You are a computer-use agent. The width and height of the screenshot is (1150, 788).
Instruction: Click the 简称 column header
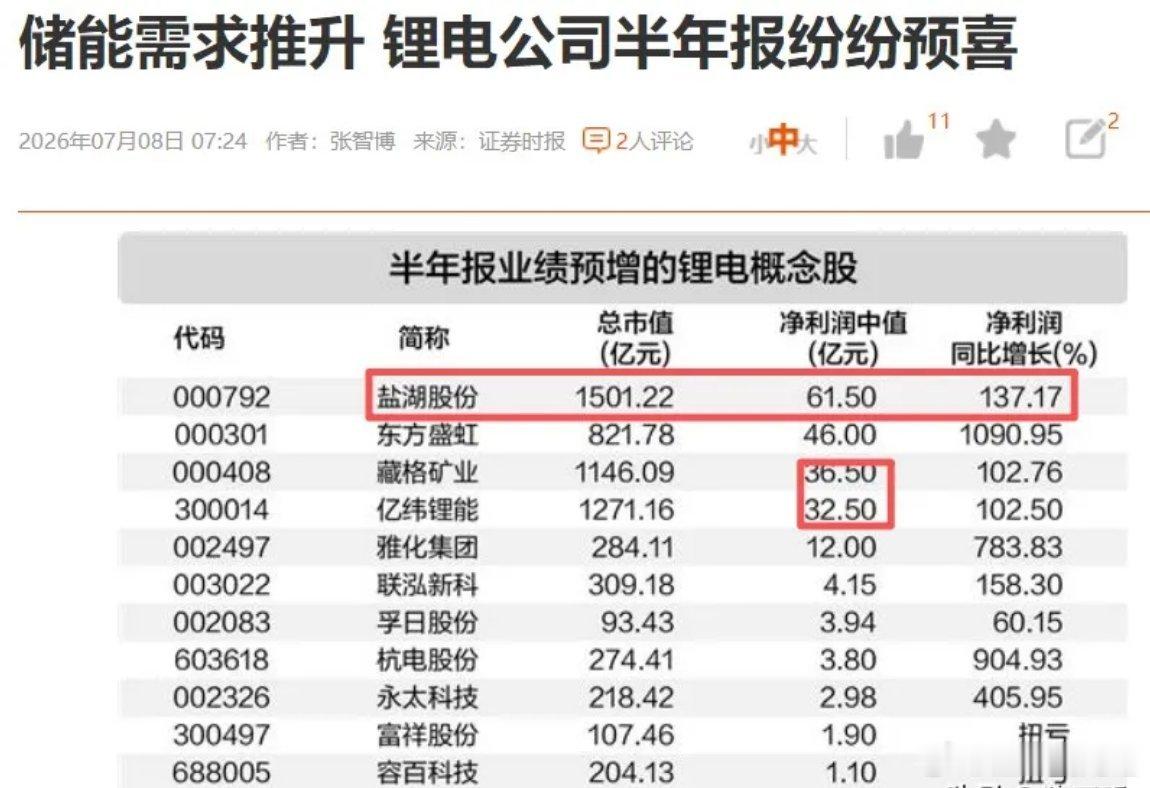click(x=424, y=338)
